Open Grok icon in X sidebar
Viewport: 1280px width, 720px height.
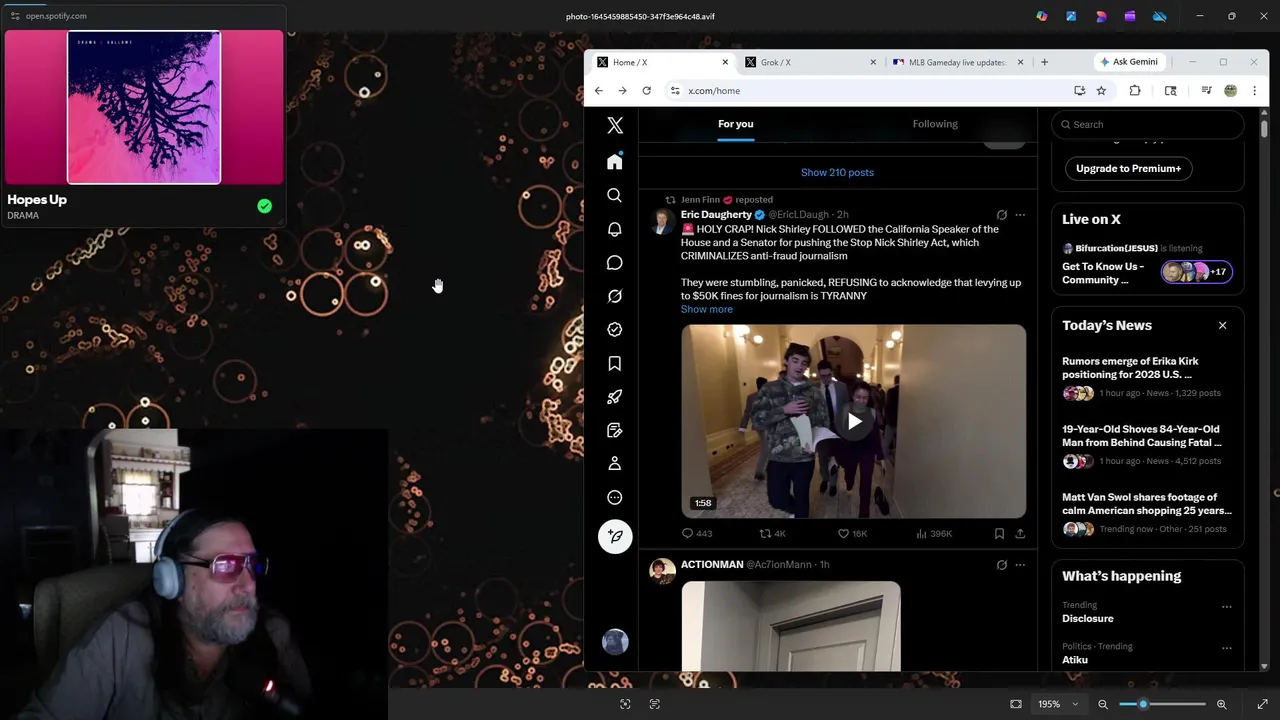[x=615, y=296]
